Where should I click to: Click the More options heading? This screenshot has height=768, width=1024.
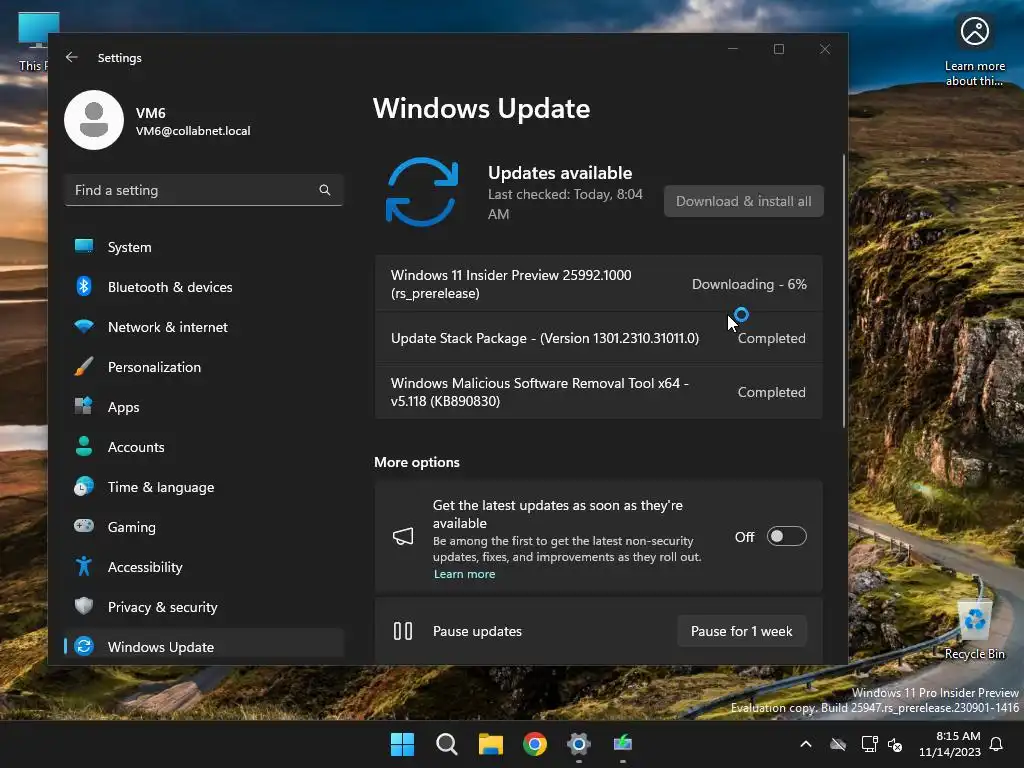[x=417, y=462]
